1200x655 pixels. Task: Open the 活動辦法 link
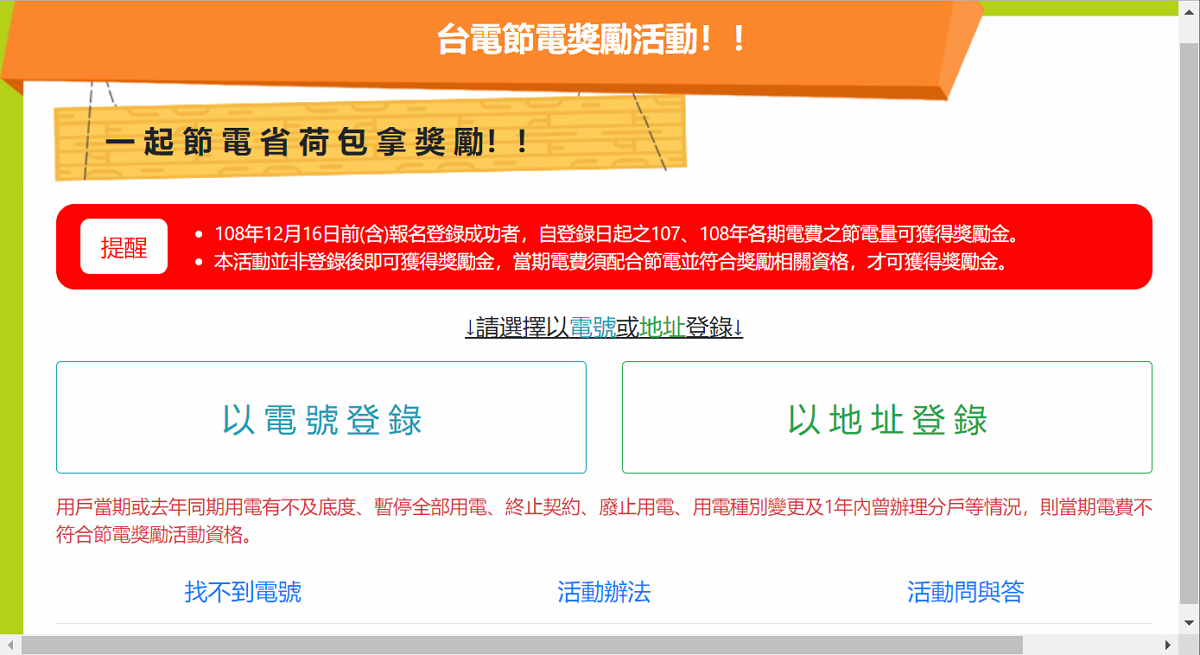(x=604, y=592)
